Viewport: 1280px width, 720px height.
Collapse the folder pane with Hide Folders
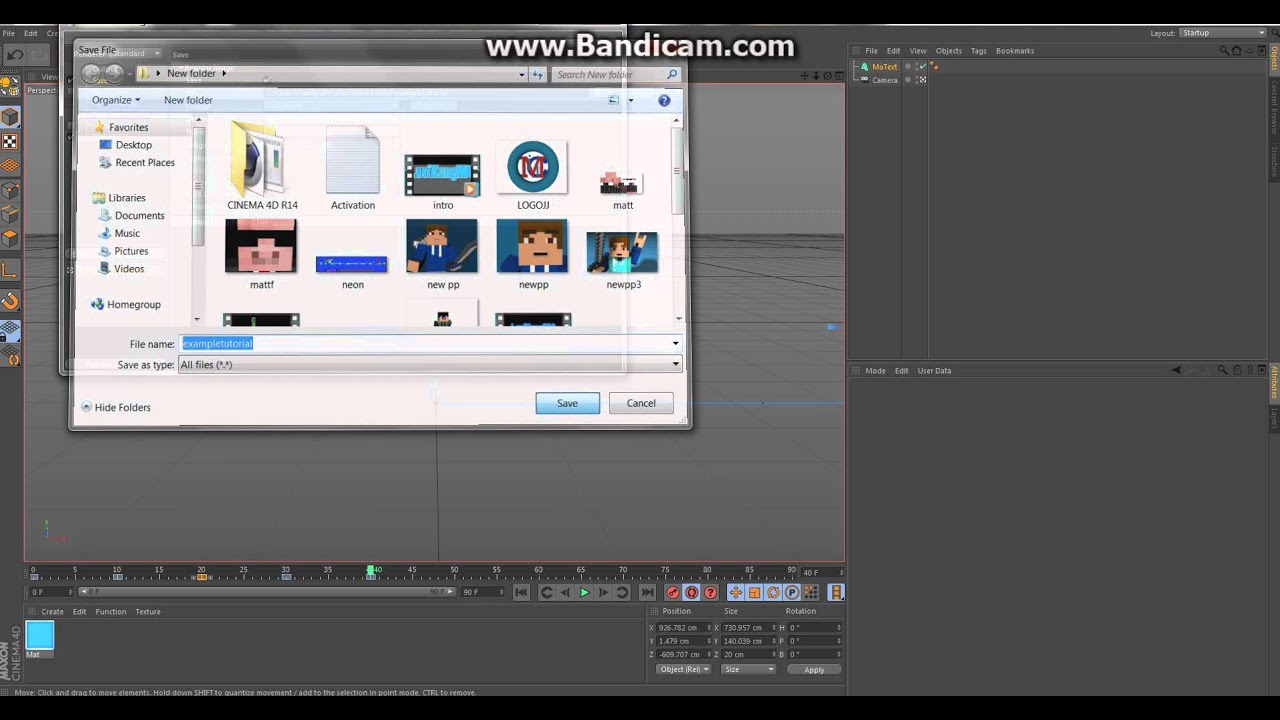coord(116,407)
